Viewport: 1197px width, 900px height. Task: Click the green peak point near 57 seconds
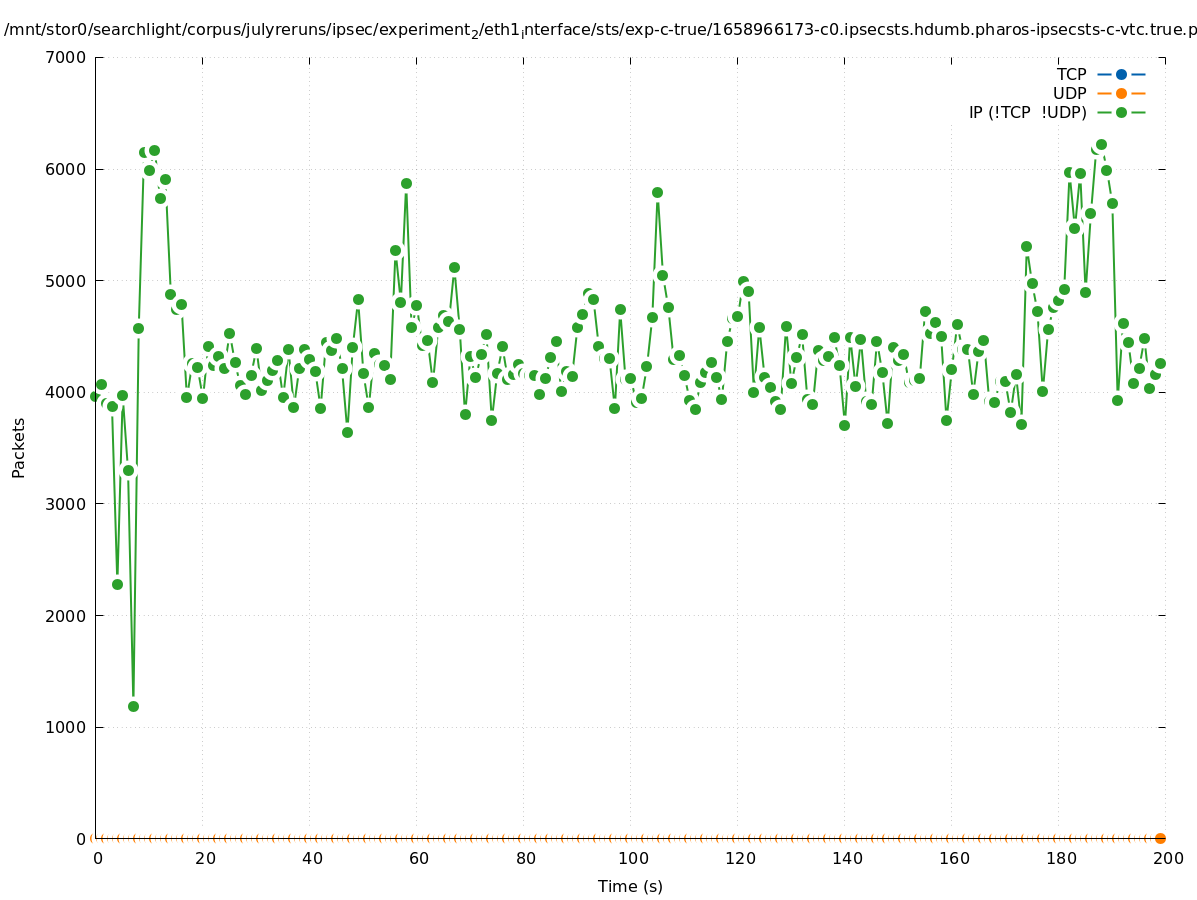pyautogui.click(x=406, y=183)
